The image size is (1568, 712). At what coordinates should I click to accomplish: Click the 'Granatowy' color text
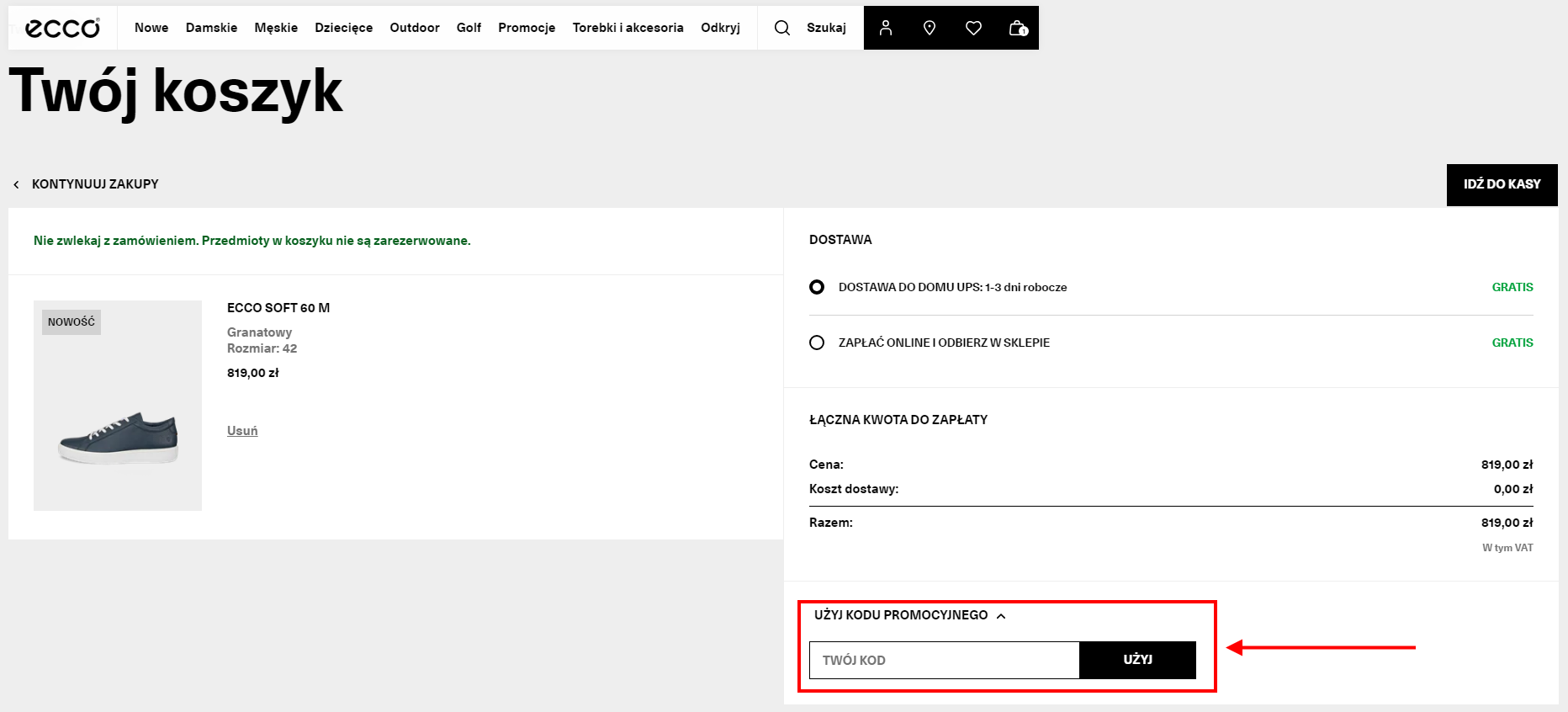click(x=259, y=332)
